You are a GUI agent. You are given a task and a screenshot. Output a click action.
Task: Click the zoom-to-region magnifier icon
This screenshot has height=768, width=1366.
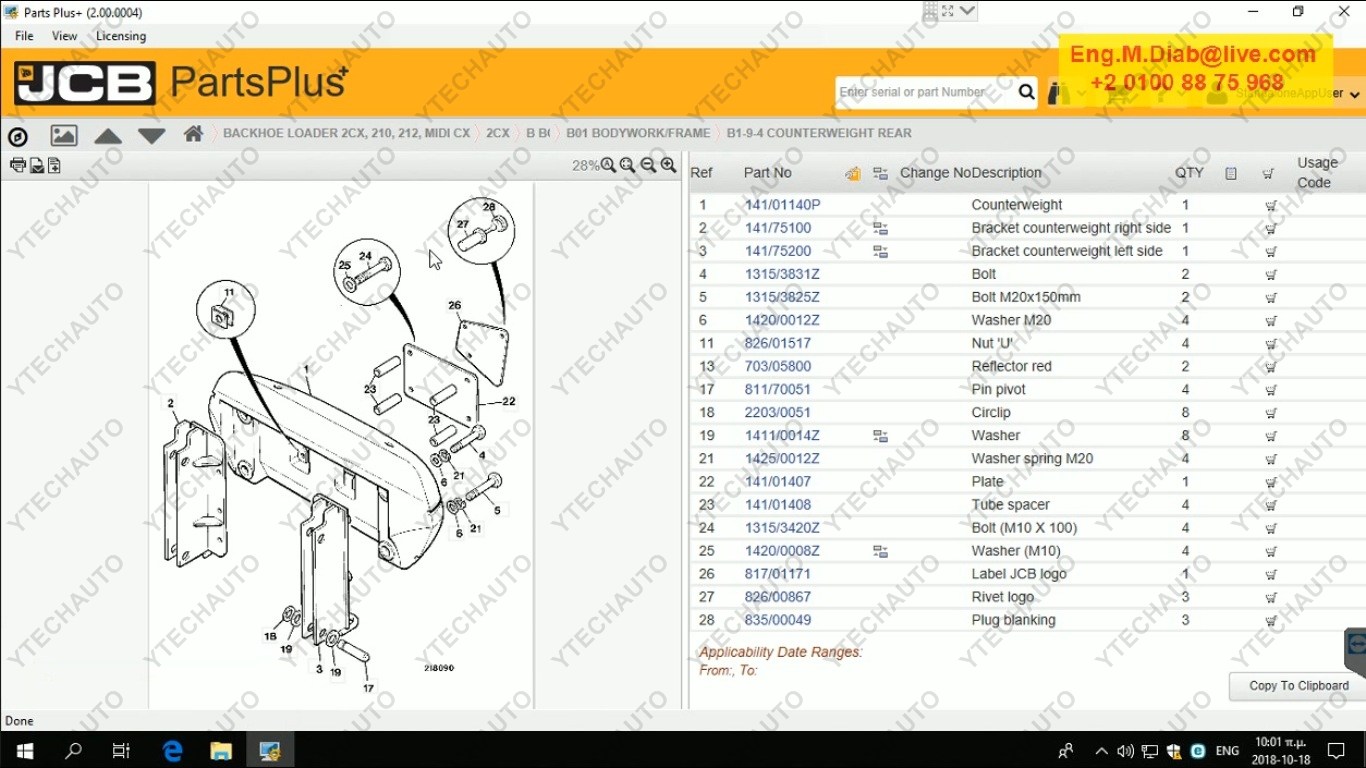coord(628,165)
